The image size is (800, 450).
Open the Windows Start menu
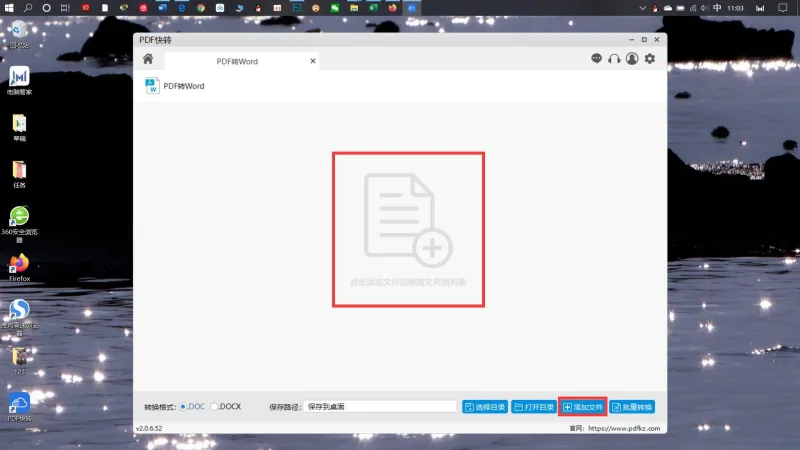click(x=9, y=8)
